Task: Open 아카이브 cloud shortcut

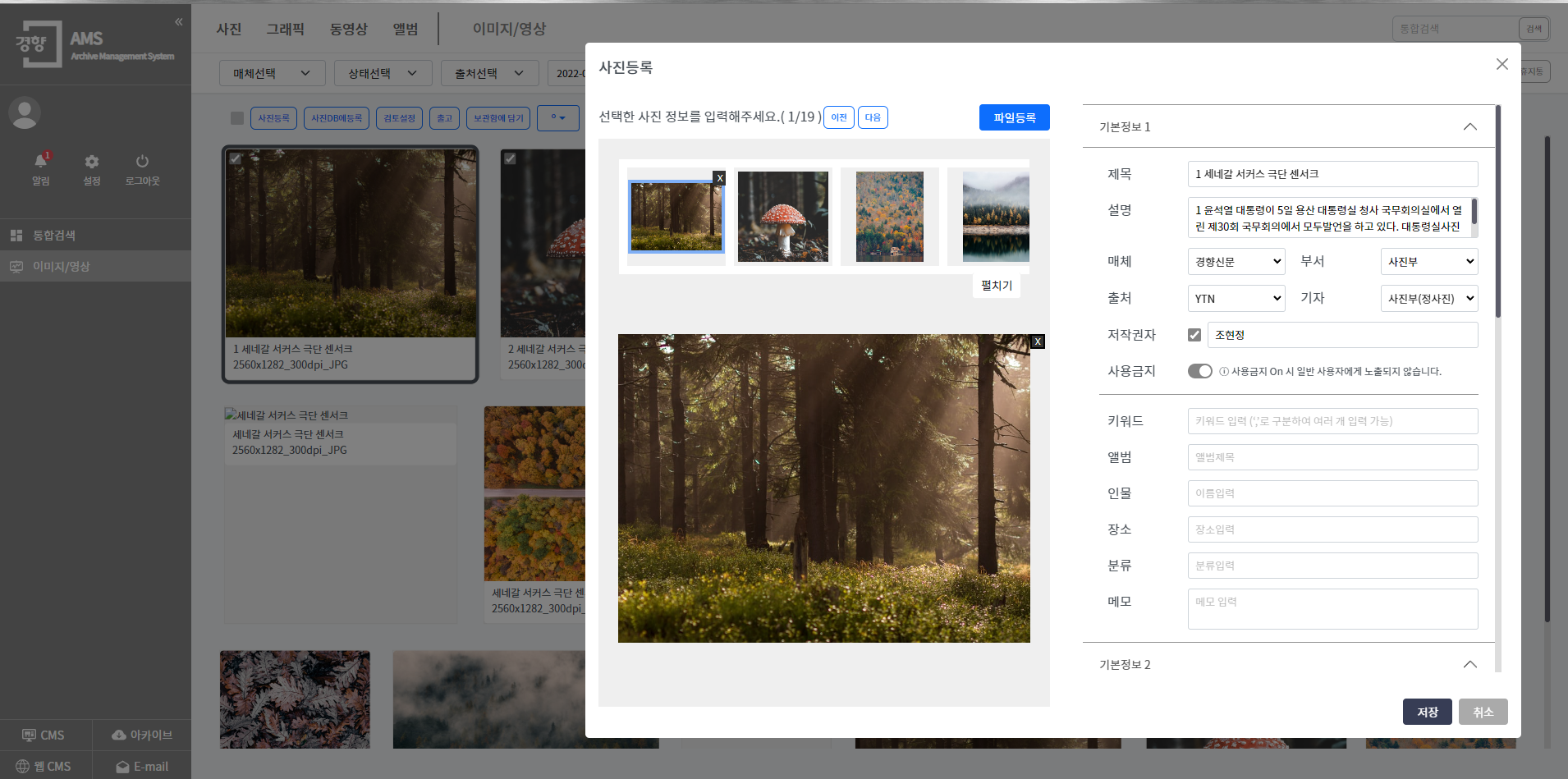Action: tap(142, 735)
